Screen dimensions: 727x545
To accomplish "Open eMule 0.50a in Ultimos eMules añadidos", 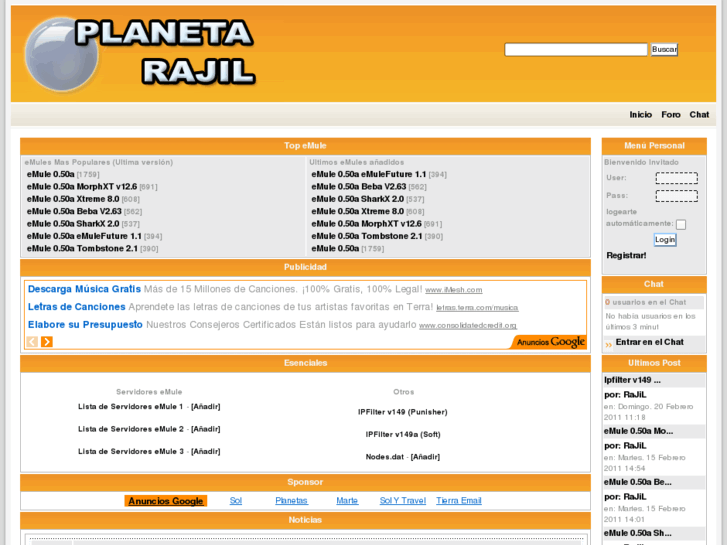I will pyautogui.click(x=335, y=249).
